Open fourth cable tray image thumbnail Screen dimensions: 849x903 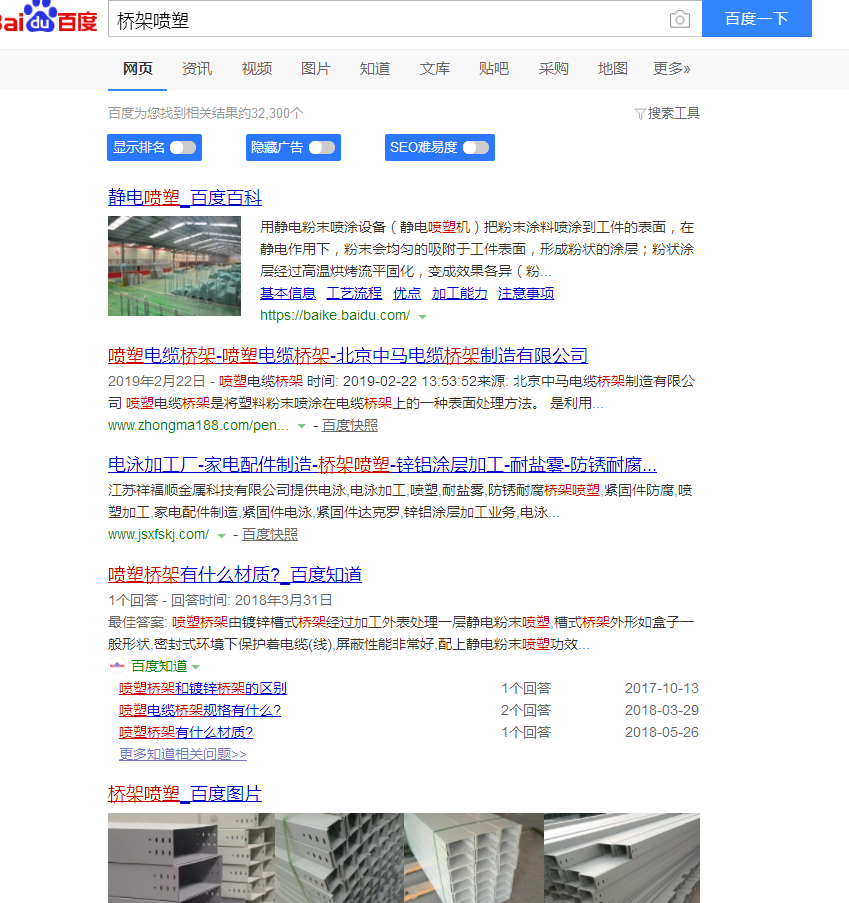[x=622, y=858]
